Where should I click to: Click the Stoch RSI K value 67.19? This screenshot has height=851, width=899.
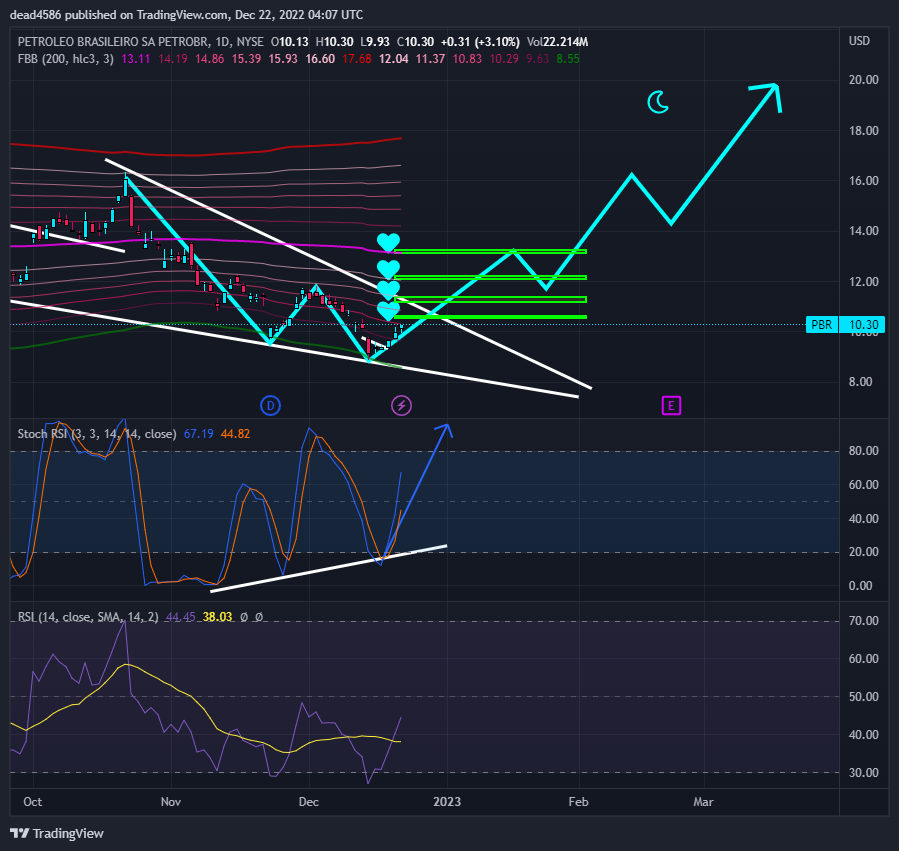click(198, 434)
